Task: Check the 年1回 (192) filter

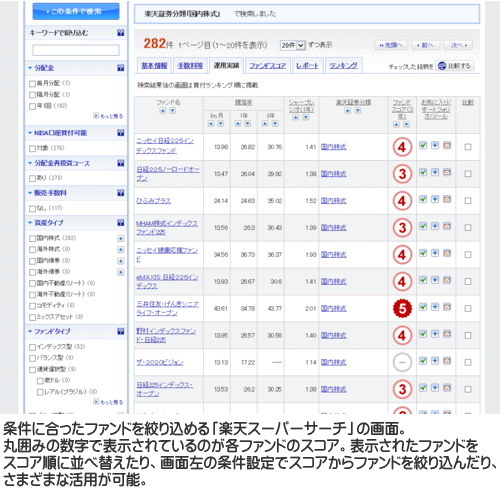Action: coord(32,106)
